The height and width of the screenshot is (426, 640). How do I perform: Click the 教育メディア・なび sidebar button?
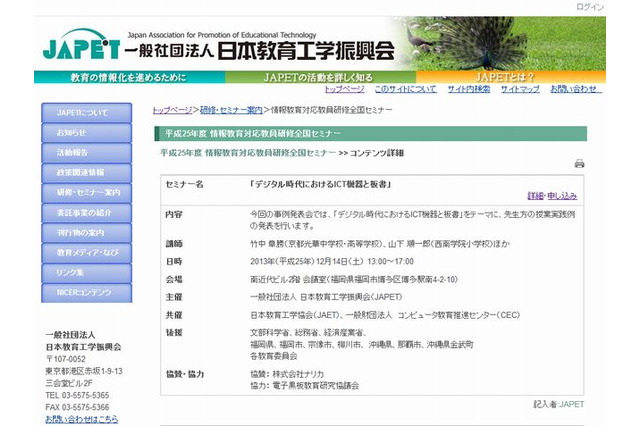(x=87, y=252)
